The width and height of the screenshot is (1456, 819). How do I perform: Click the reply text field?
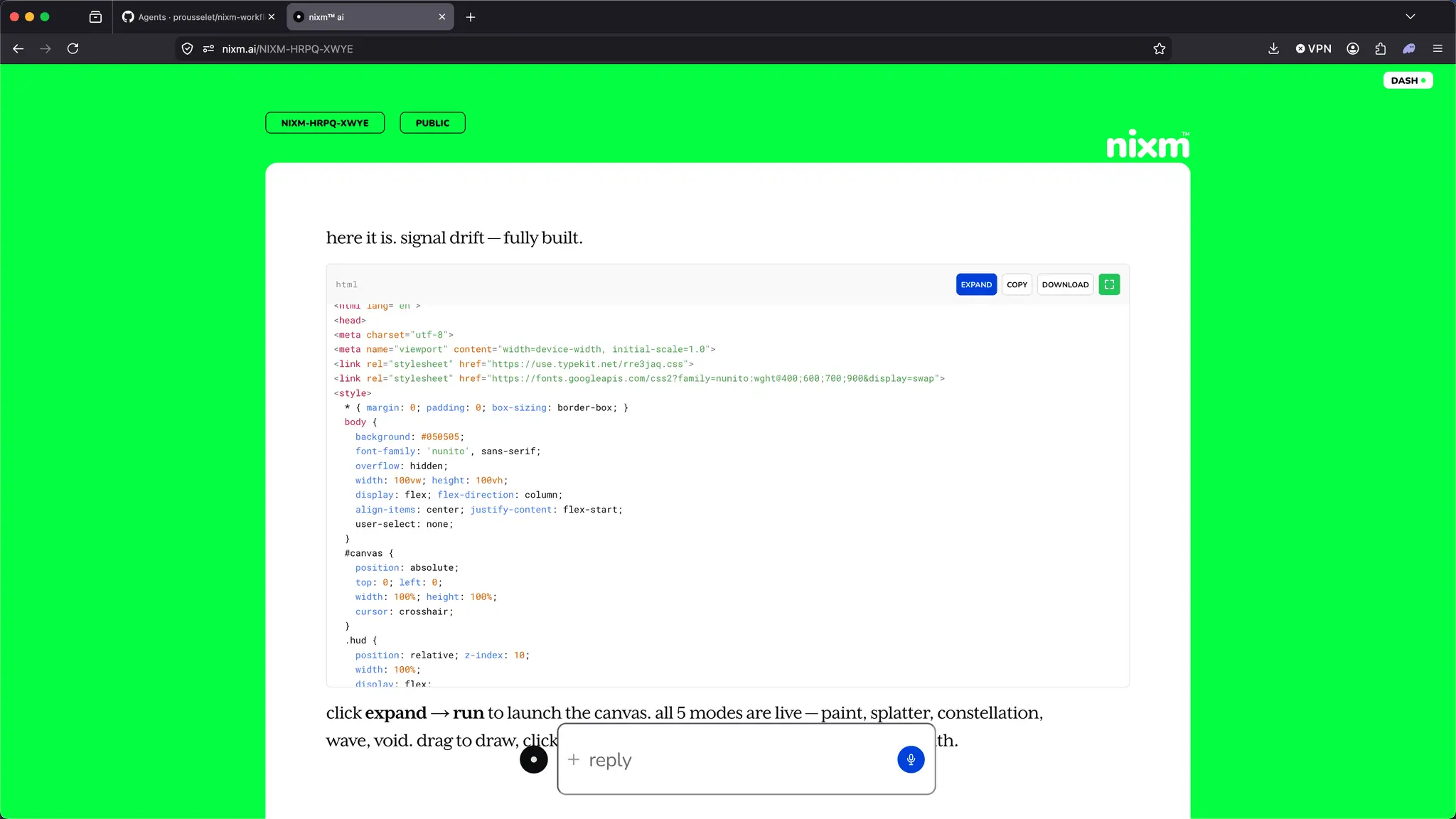coord(739,759)
